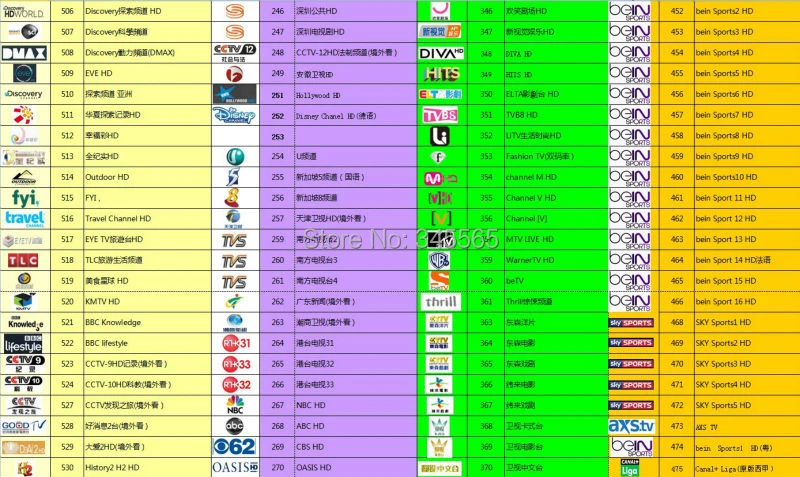Select the "BBC lifestyle" name cell

point(147,343)
